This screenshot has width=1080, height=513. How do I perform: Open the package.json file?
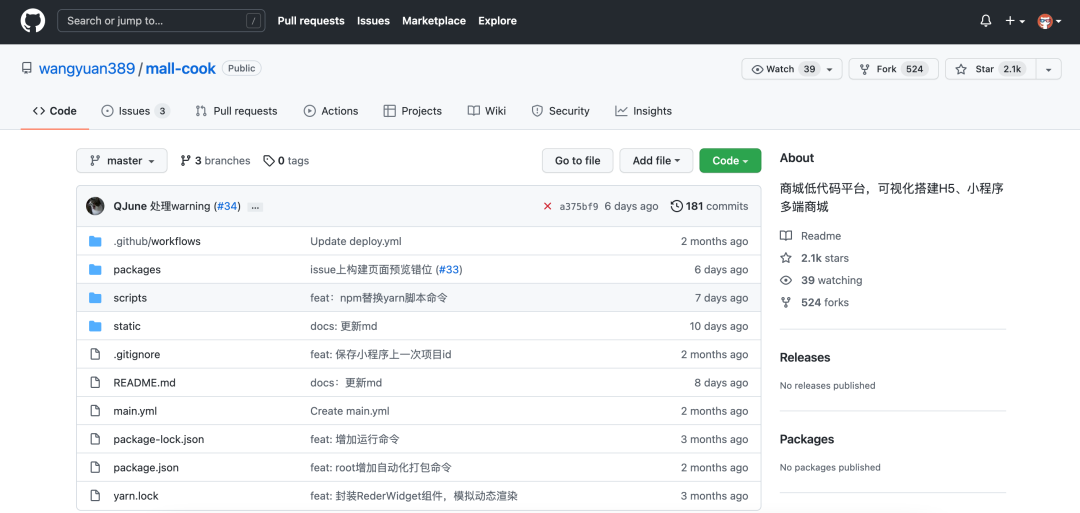click(x=146, y=467)
